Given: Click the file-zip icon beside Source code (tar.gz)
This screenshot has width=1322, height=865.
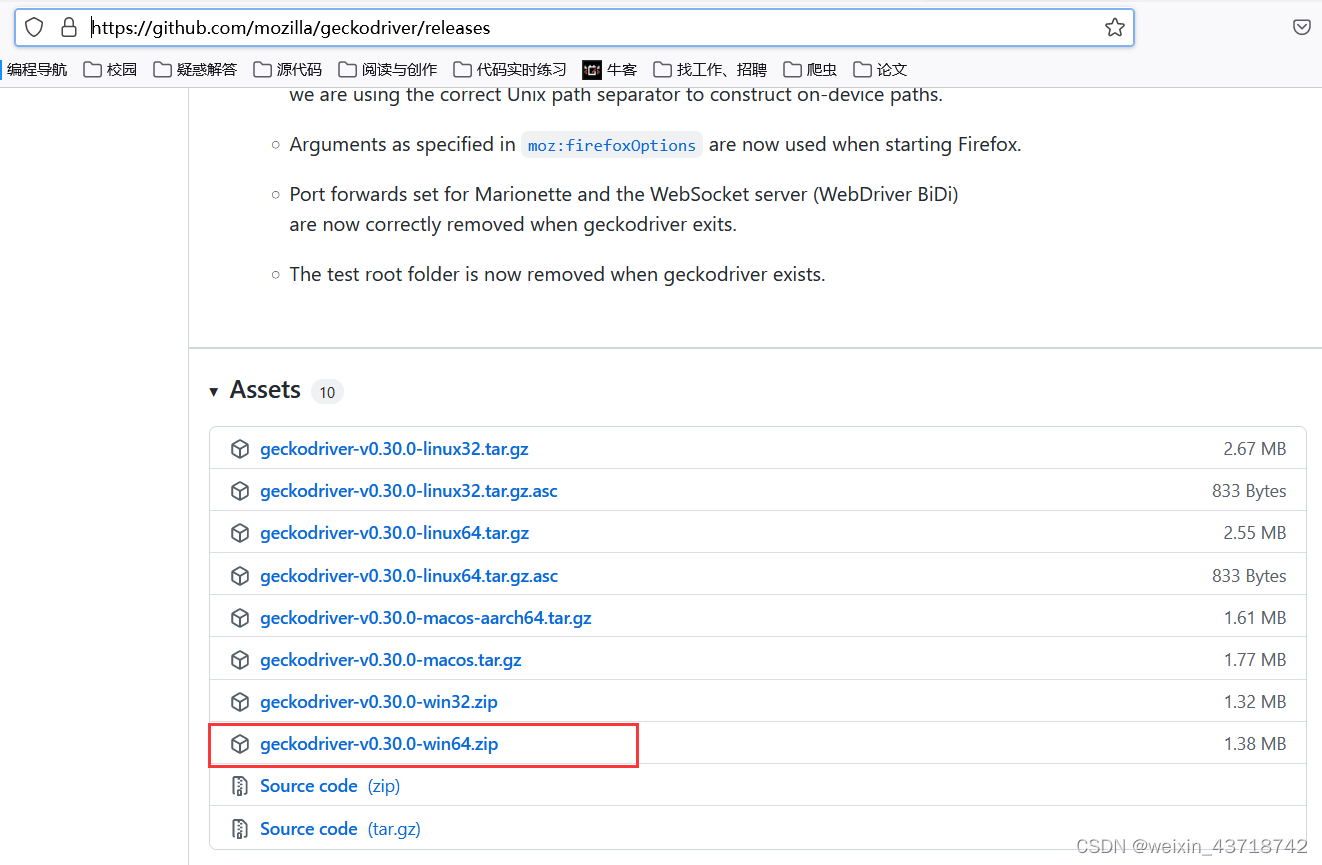Looking at the screenshot, I should (240, 829).
